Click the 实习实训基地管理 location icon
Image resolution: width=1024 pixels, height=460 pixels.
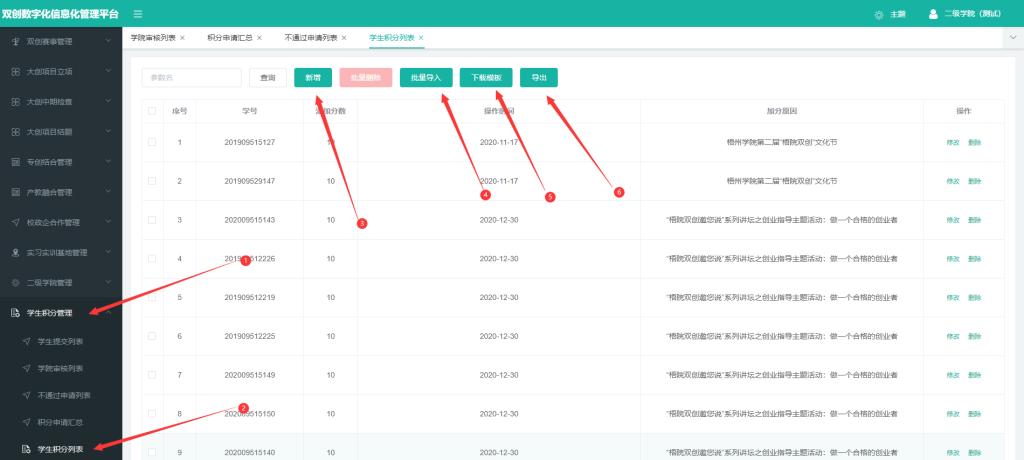click(x=15, y=252)
